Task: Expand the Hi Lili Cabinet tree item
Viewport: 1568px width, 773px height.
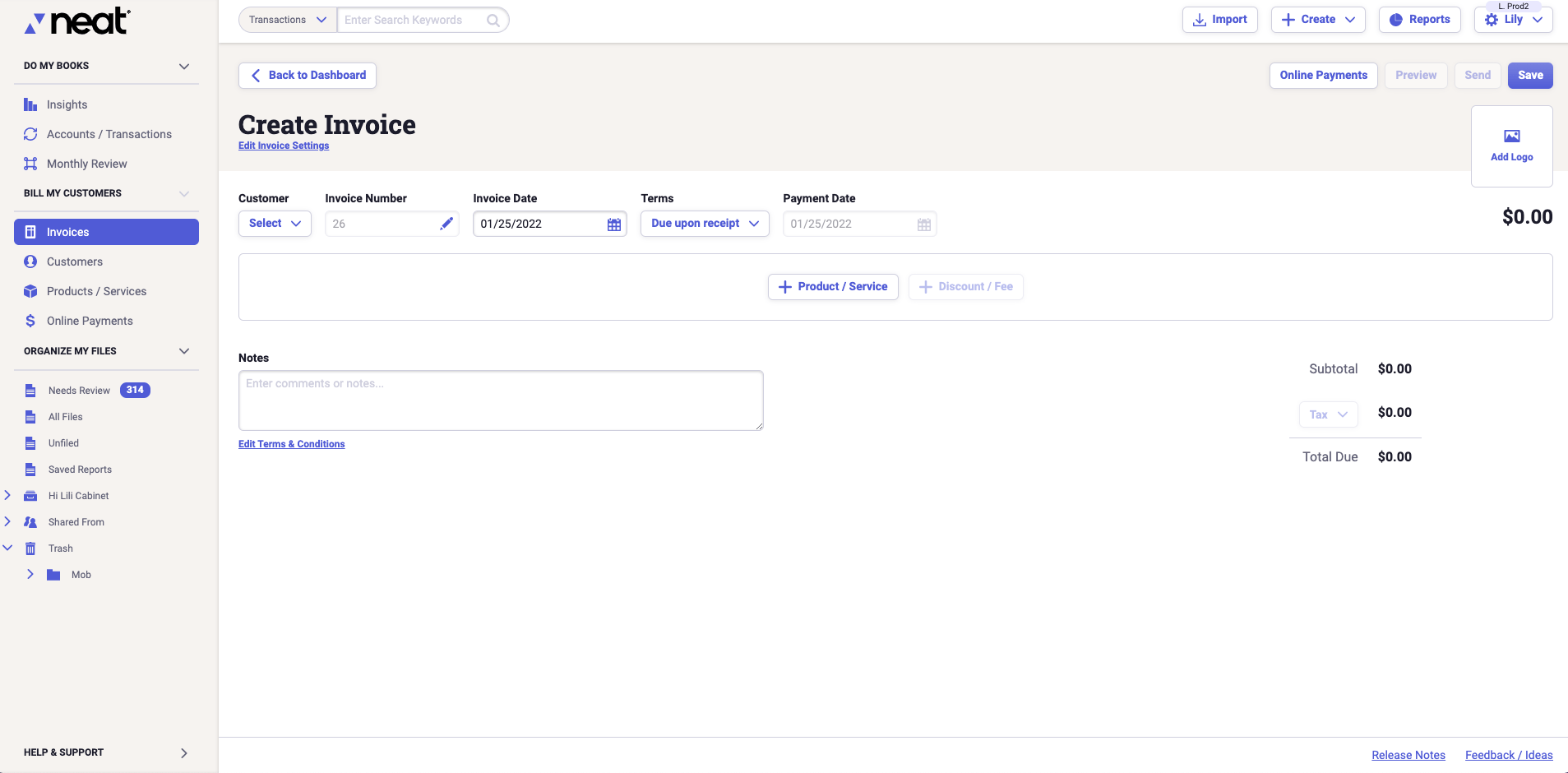Action: tap(7, 496)
